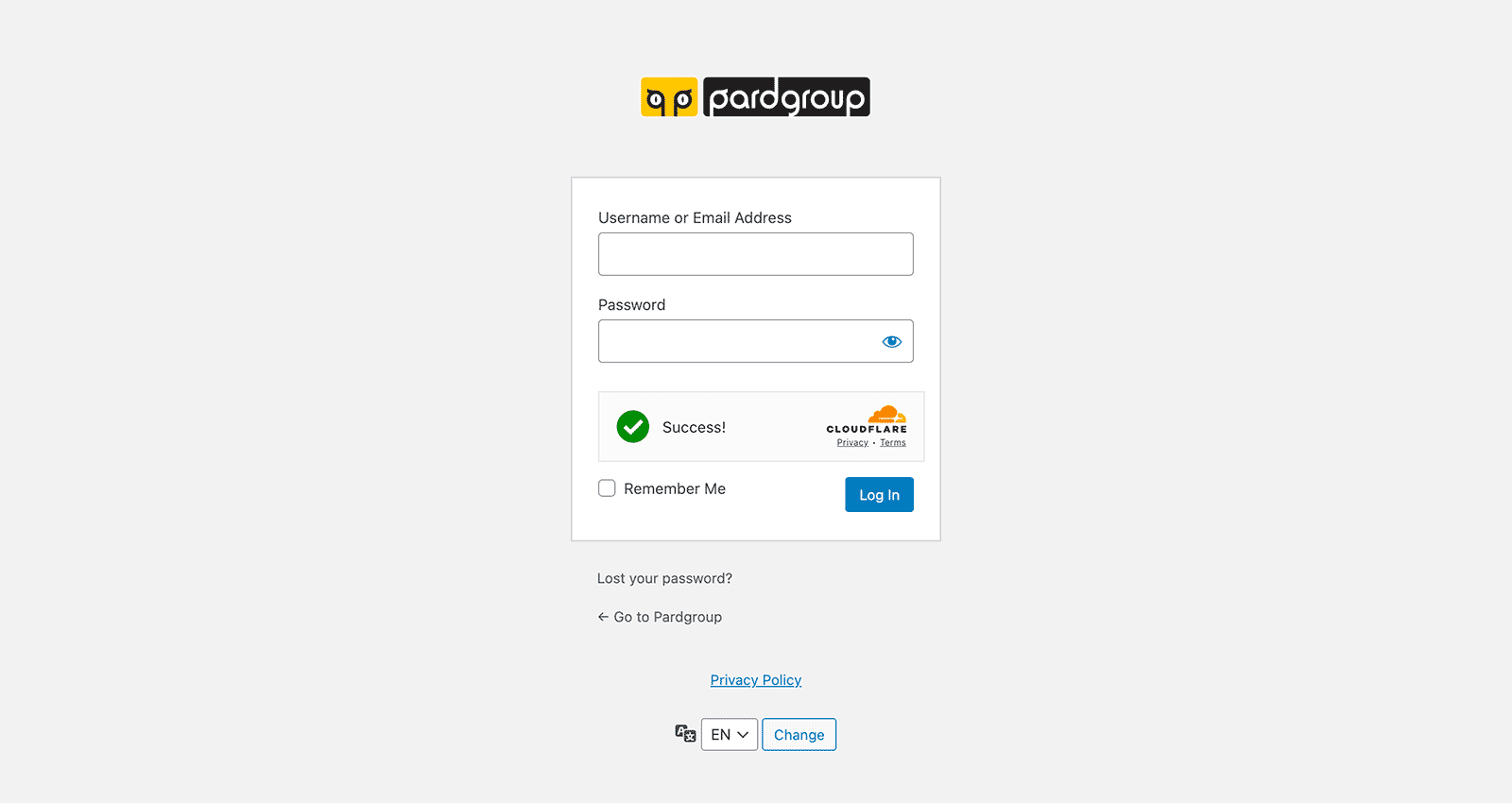
Task: Open the Lost your password link
Action: 664,578
